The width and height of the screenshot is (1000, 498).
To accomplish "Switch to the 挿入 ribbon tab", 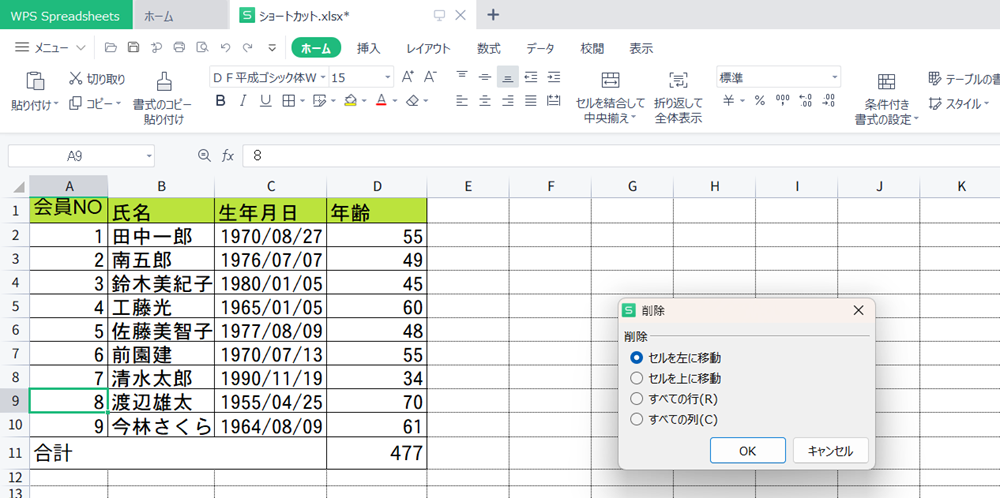I will click(369, 48).
